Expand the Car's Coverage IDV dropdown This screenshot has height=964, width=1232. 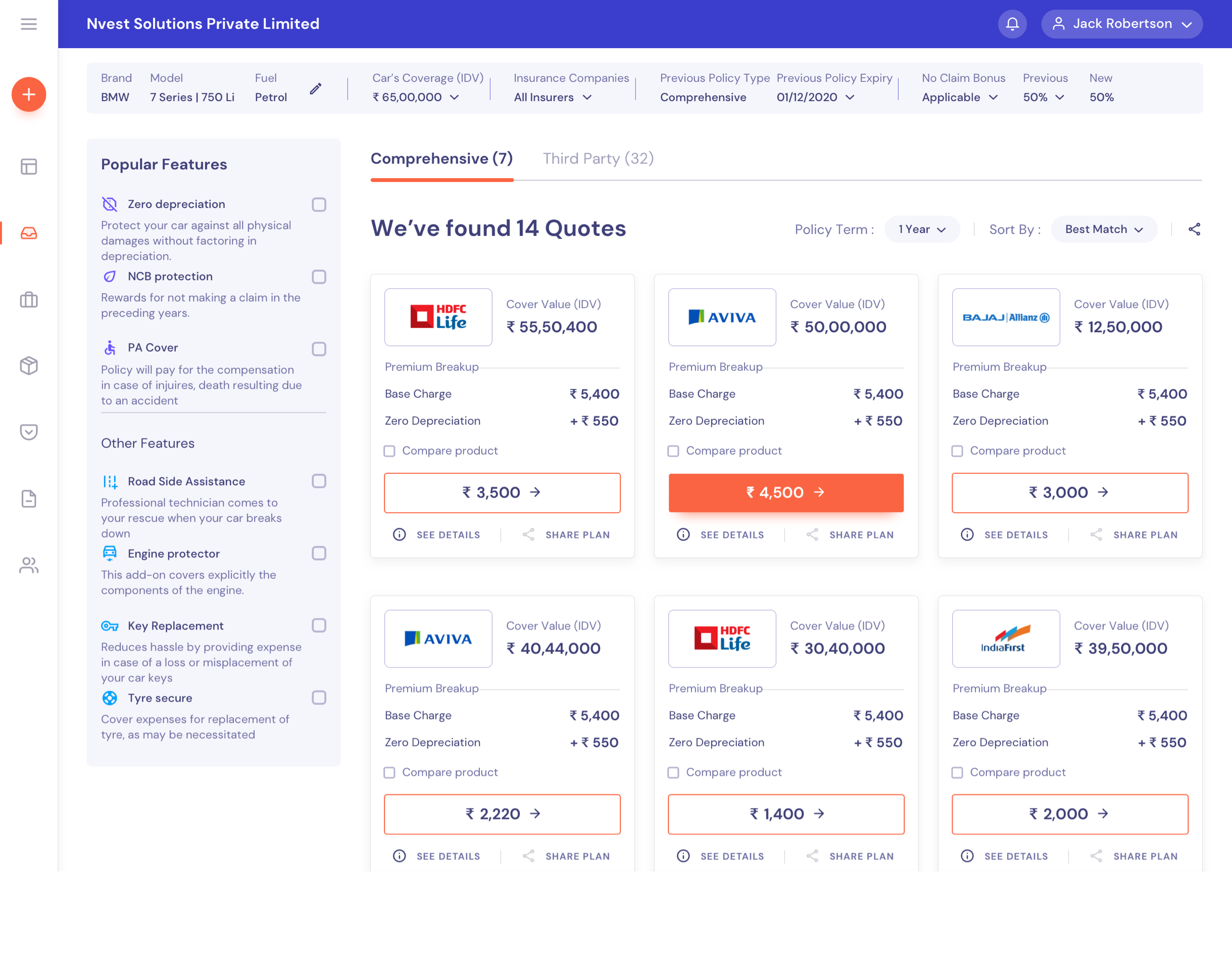click(x=415, y=97)
